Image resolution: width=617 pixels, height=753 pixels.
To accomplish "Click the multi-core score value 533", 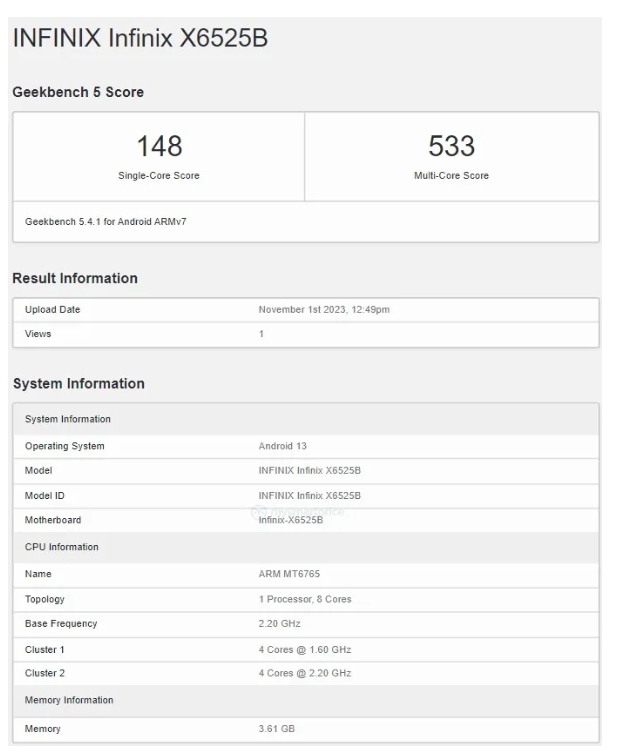I will click(x=451, y=146).
